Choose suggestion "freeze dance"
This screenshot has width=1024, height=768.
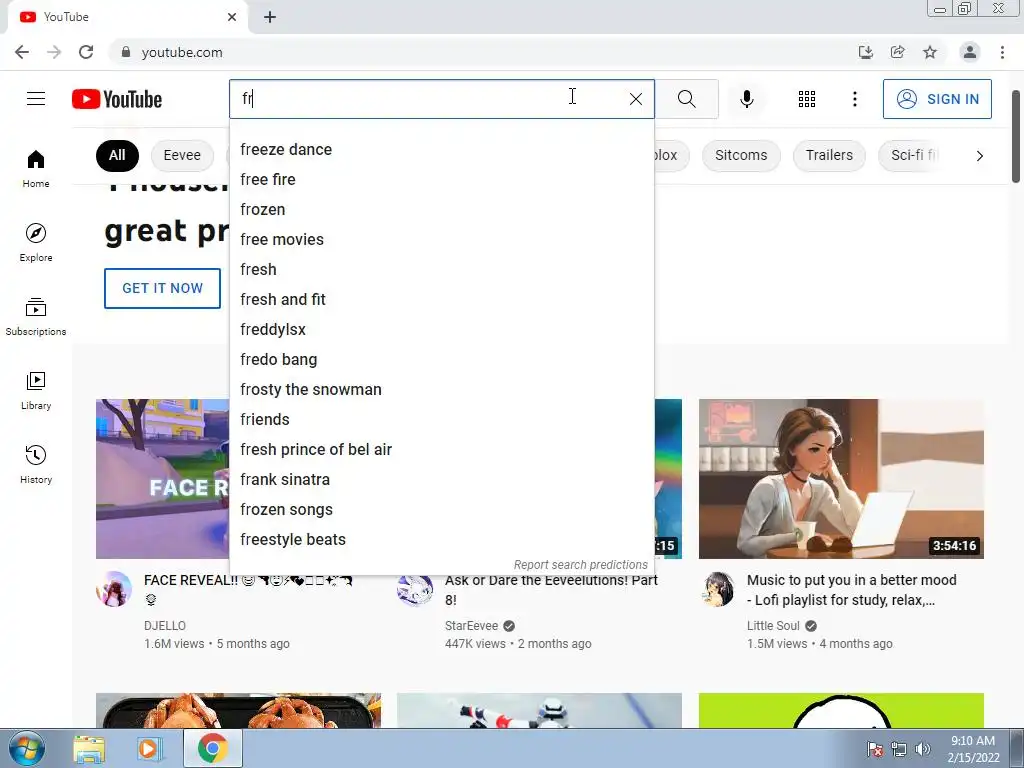point(441,150)
